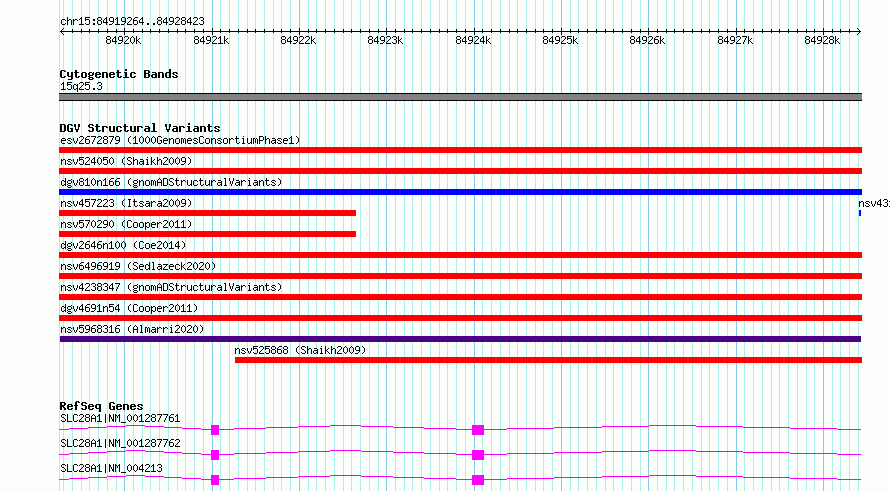The width and height of the screenshot is (890, 491).
Task: Click the dgv4691n54 red variant bar
Action: (x=460, y=318)
